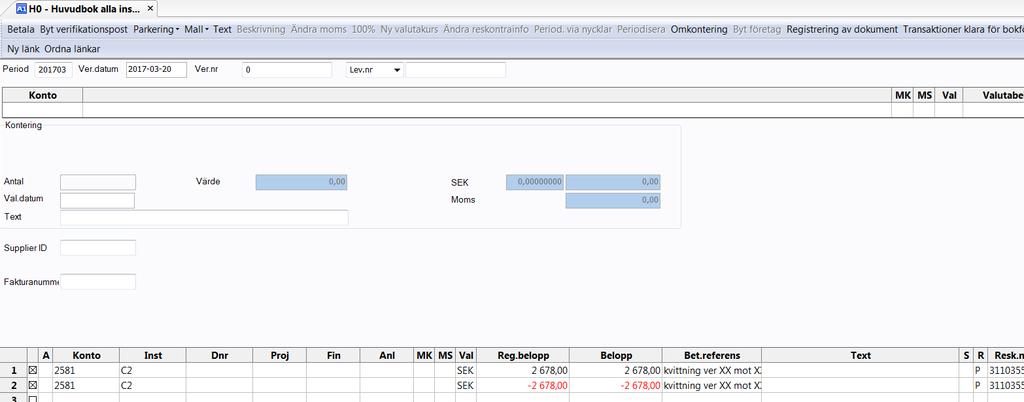Click Reg.belopp -2 678,00 in row 2
Viewport: 1024px width, 402px height.
pyautogui.click(x=523, y=386)
